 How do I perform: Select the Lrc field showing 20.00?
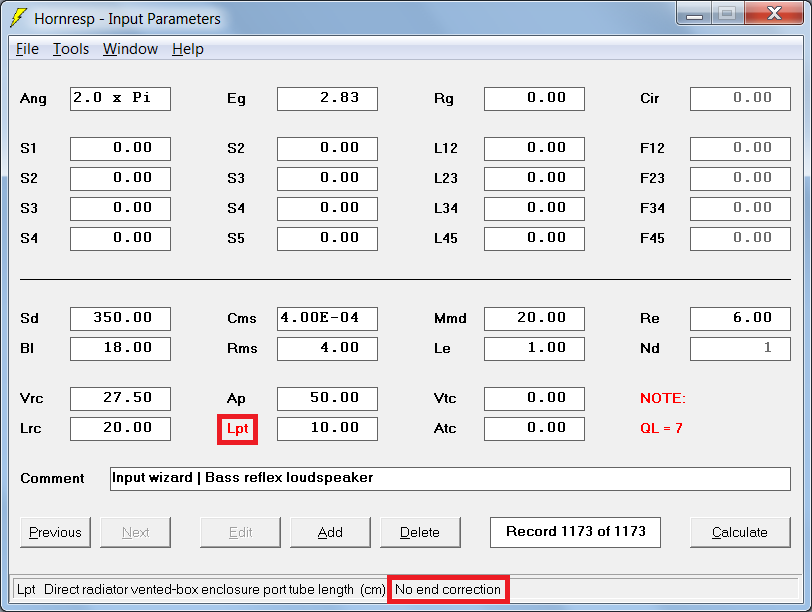(x=120, y=429)
